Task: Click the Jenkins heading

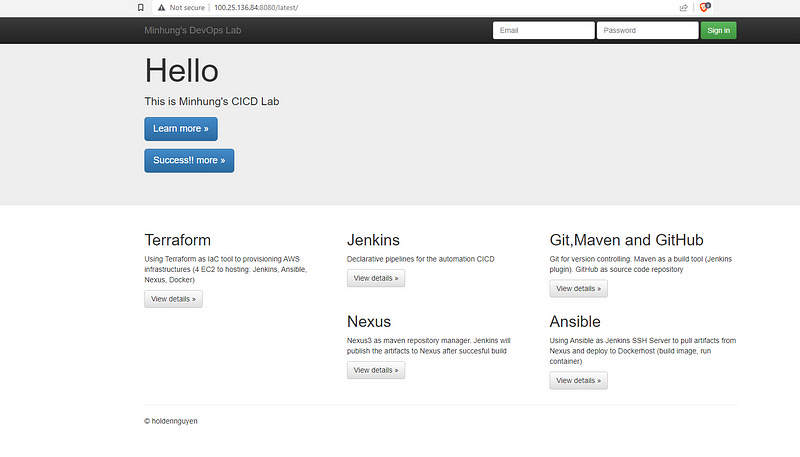Action: [373, 240]
